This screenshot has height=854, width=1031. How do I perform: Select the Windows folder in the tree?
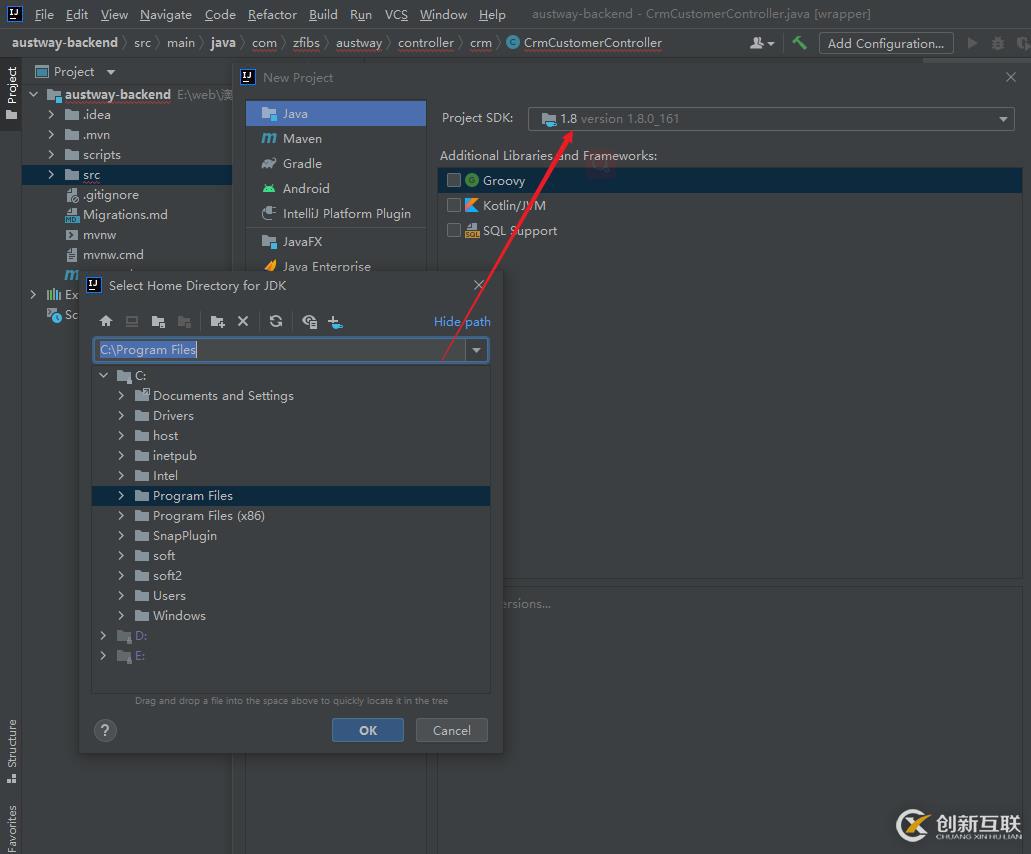click(179, 616)
